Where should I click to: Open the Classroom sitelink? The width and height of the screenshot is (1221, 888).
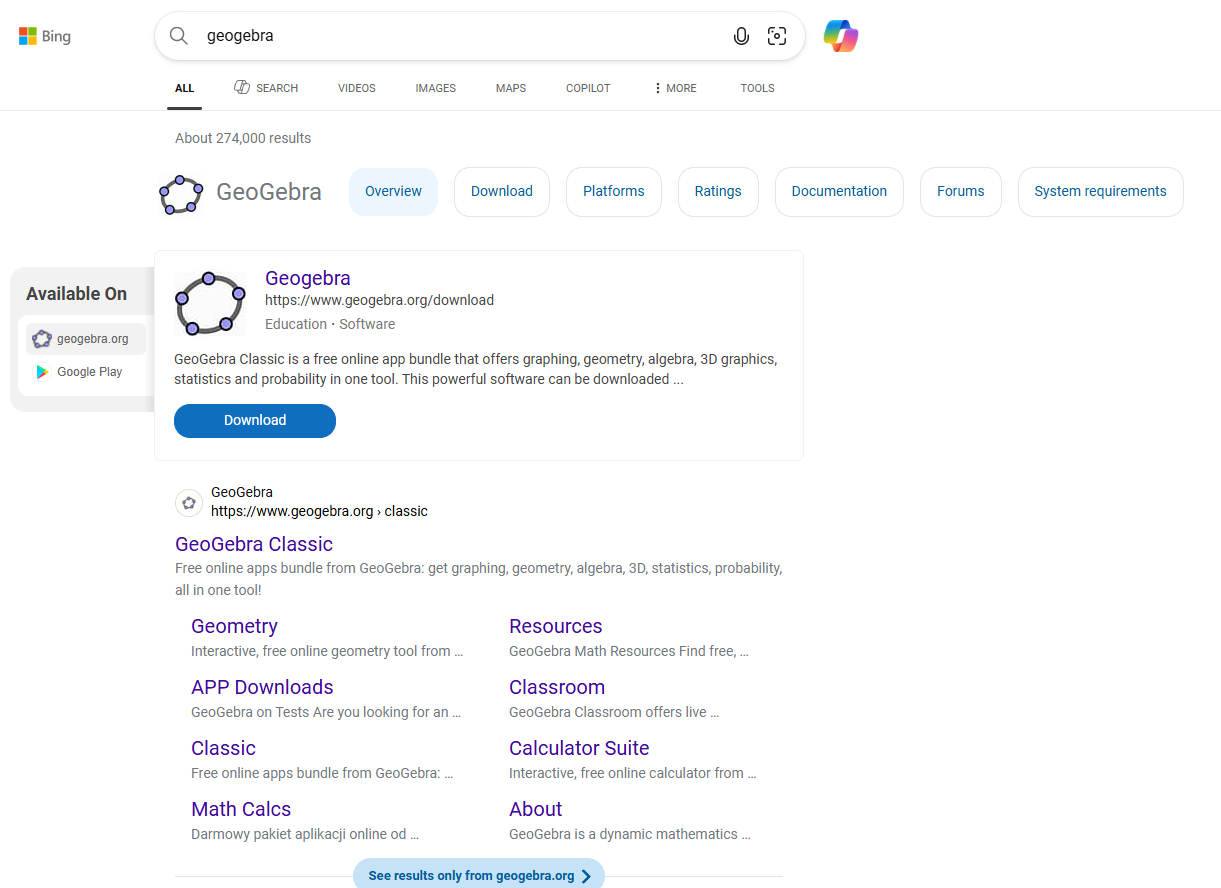(557, 687)
